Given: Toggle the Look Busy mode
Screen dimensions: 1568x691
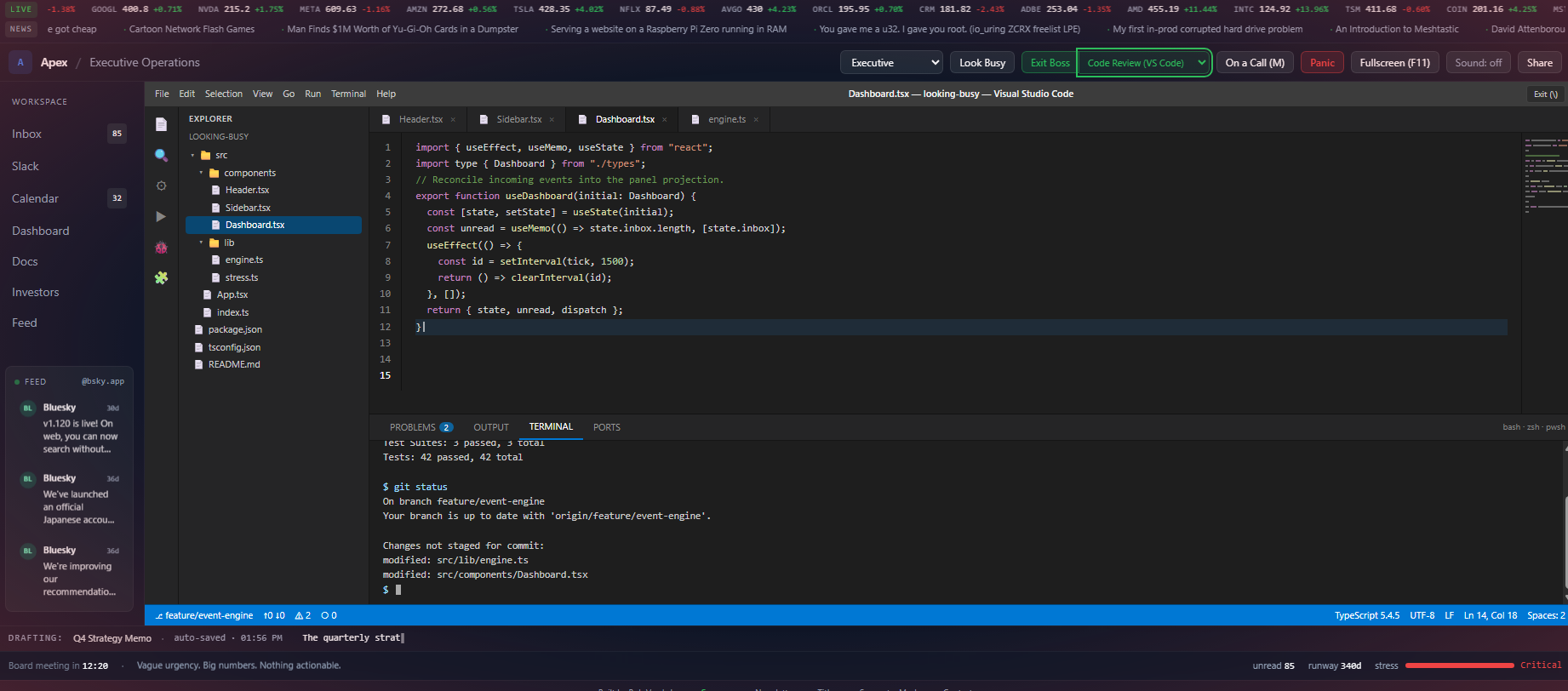Looking at the screenshot, I should 982,63.
